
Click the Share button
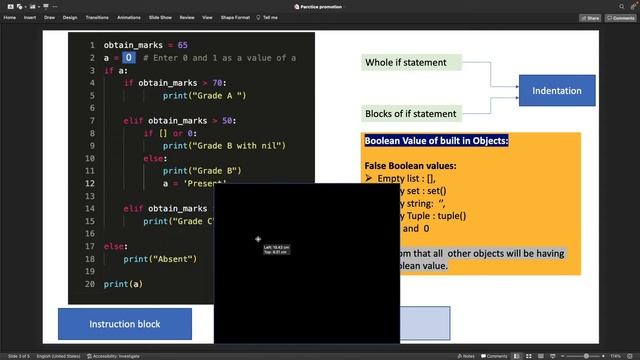click(590, 18)
